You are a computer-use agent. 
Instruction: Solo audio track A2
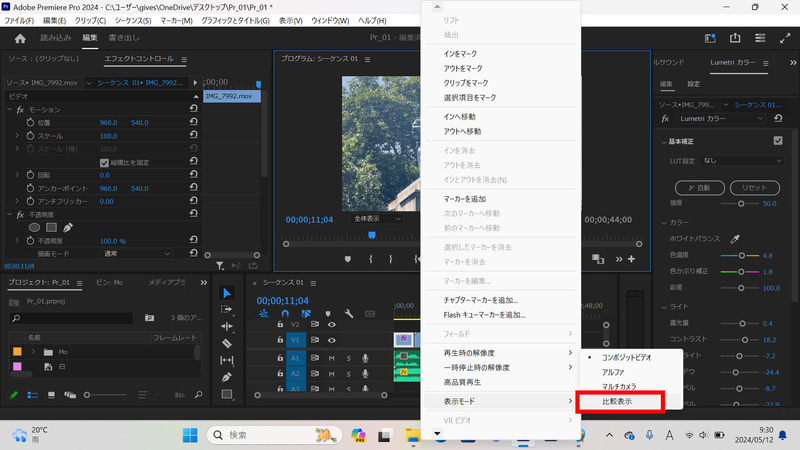click(x=348, y=374)
